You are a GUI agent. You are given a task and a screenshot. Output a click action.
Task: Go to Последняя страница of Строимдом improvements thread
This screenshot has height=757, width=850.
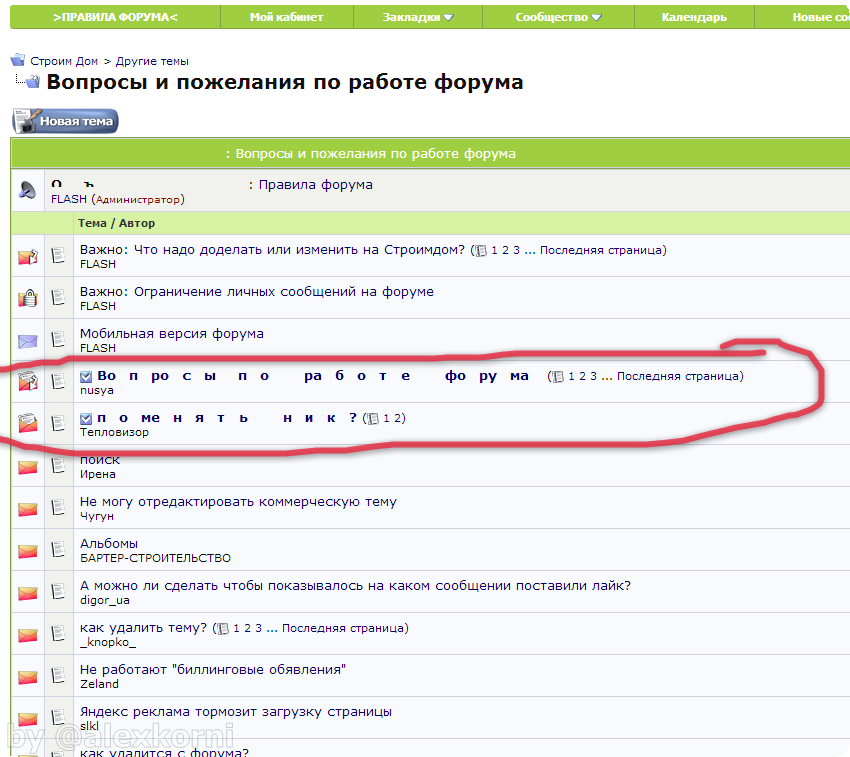tap(601, 250)
